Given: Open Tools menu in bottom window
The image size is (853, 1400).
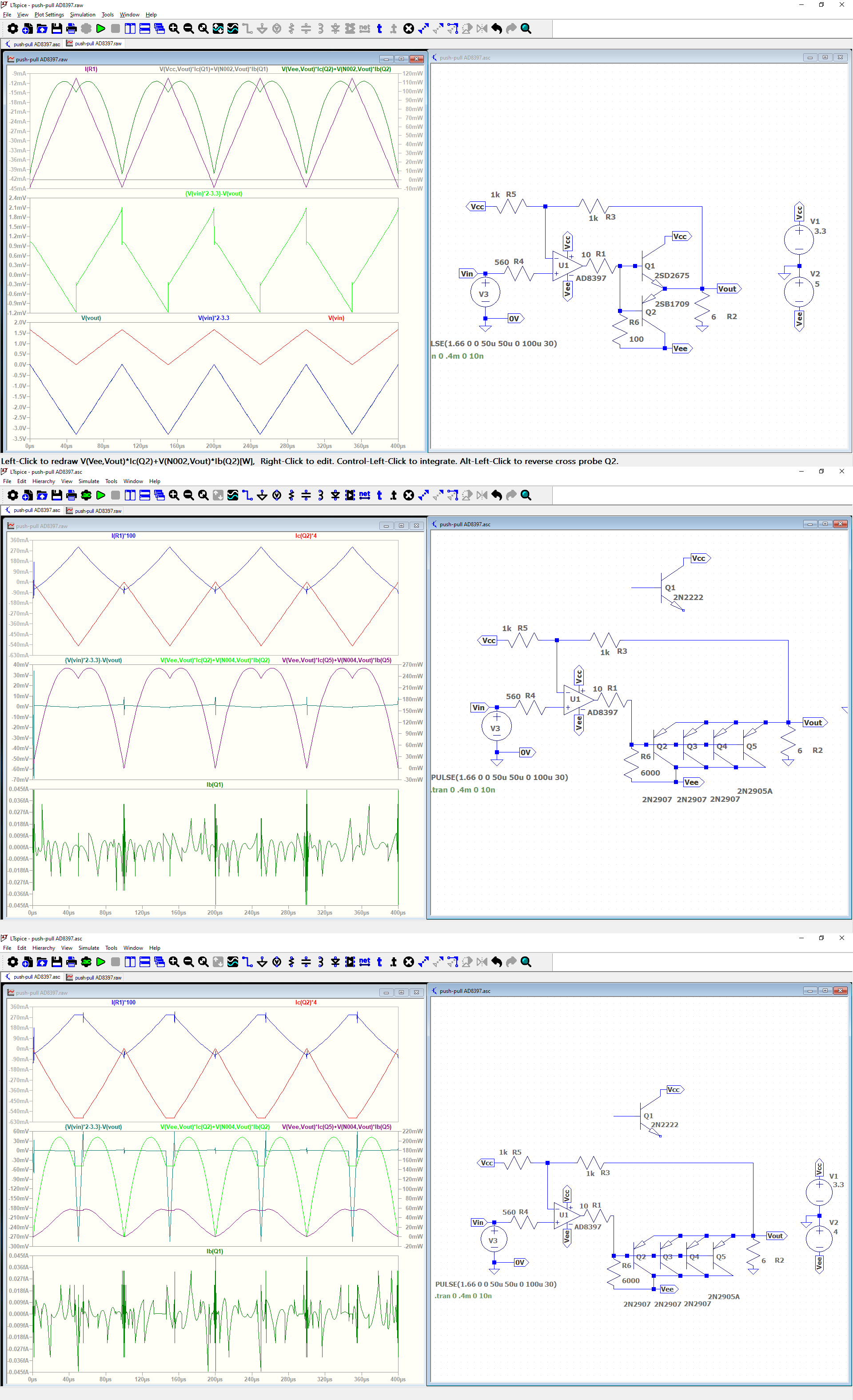Looking at the screenshot, I should [112, 948].
